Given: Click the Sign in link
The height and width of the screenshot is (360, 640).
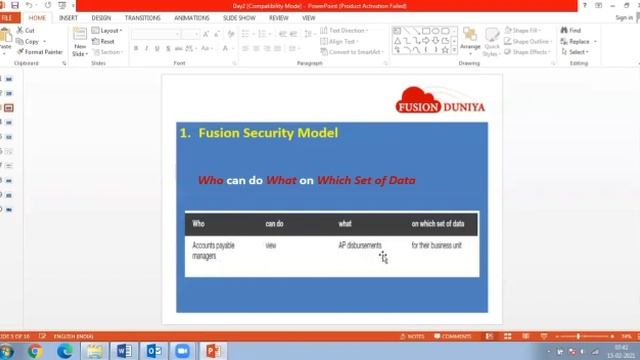Looking at the screenshot, I should click(624, 18).
